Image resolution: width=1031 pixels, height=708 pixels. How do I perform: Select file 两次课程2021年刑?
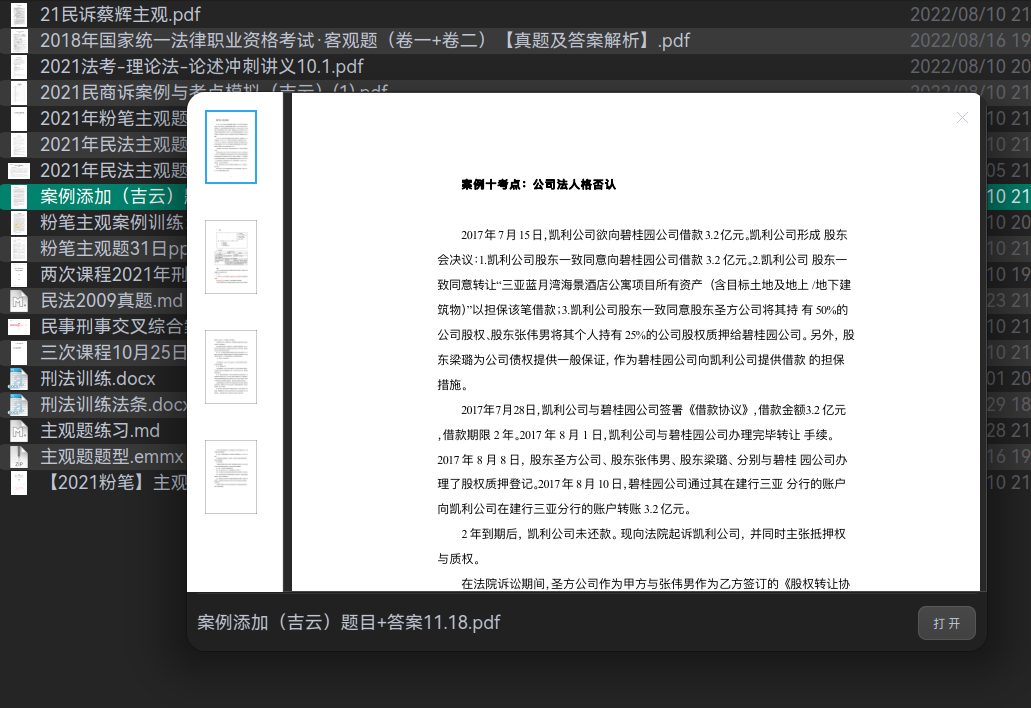click(113, 274)
